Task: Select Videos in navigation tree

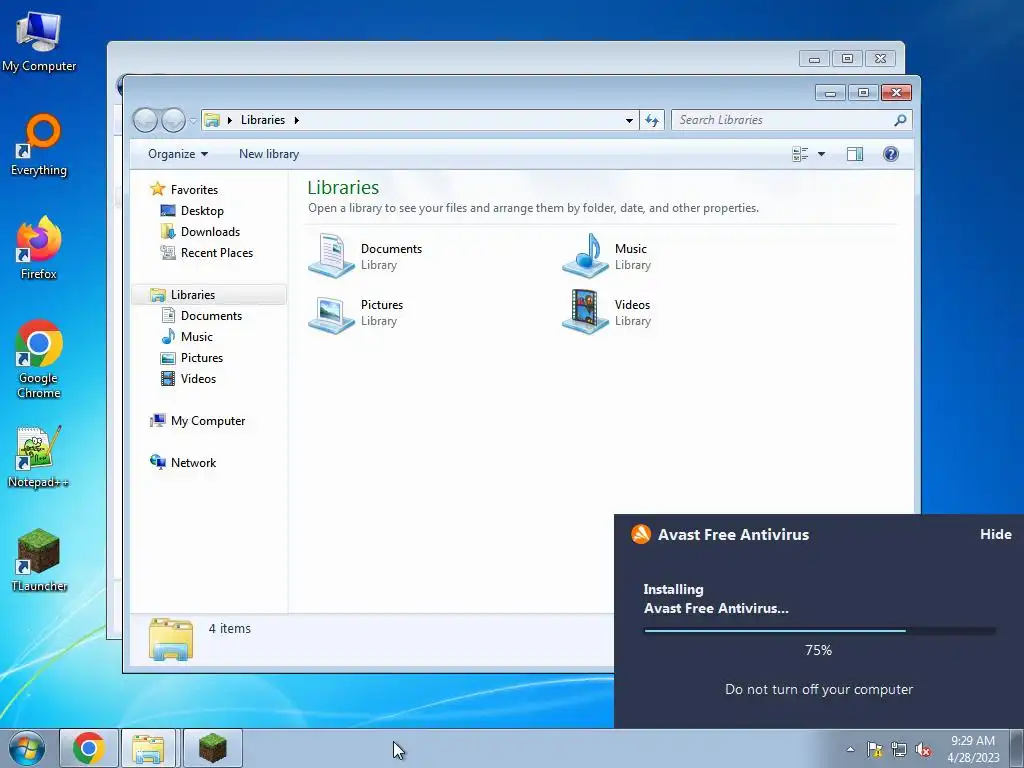Action: click(198, 379)
